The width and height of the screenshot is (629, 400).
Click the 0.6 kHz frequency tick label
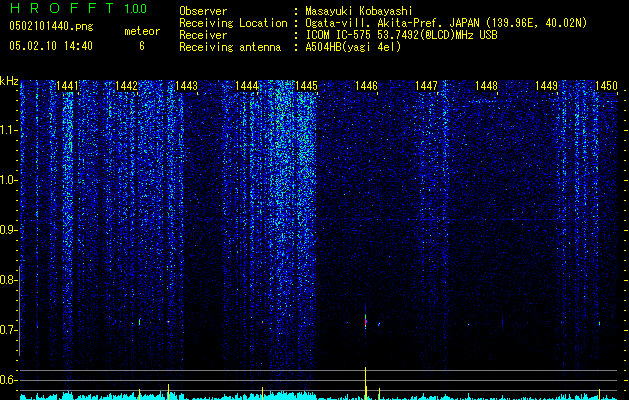[x=7, y=380]
